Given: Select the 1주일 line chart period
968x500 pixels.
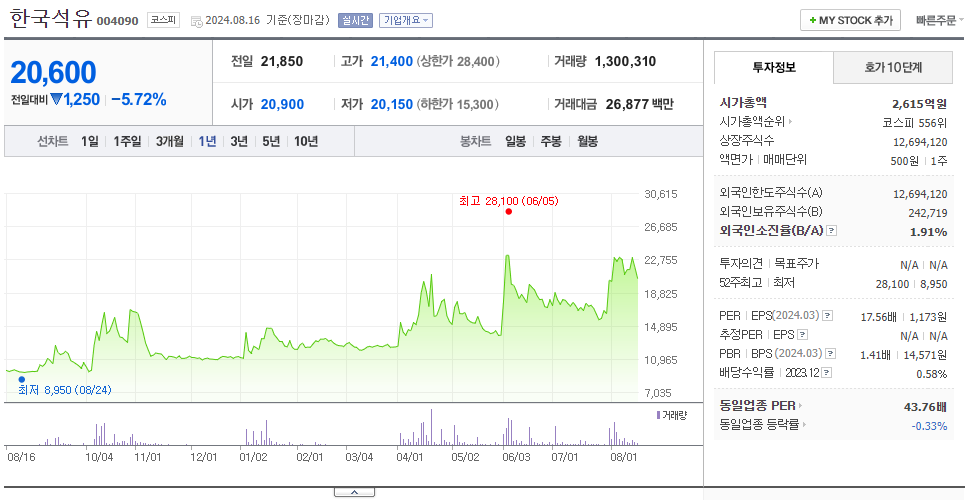Looking at the screenshot, I should click(127, 141).
